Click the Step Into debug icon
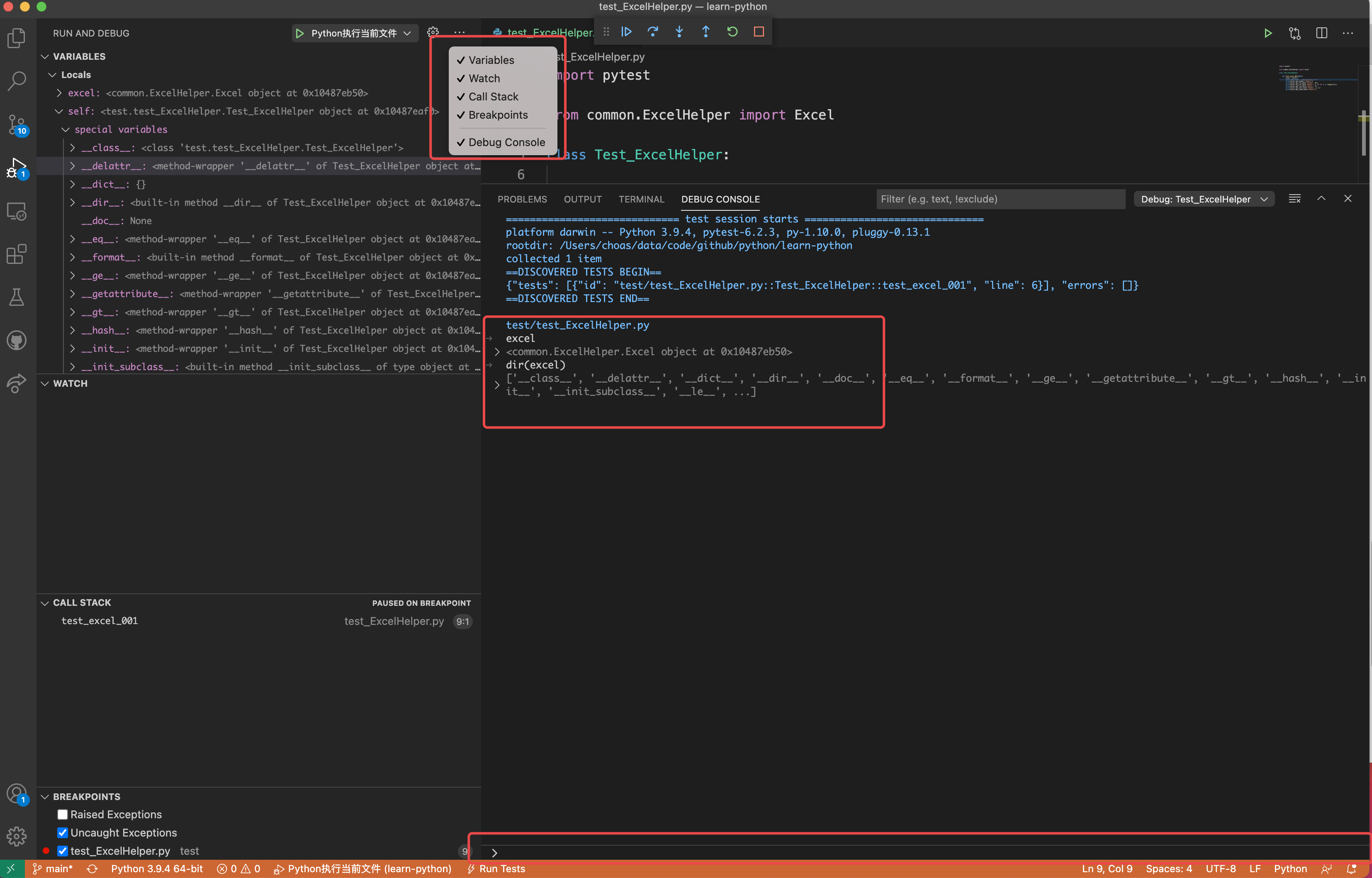This screenshot has height=878, width=1372. coord(679,32)
